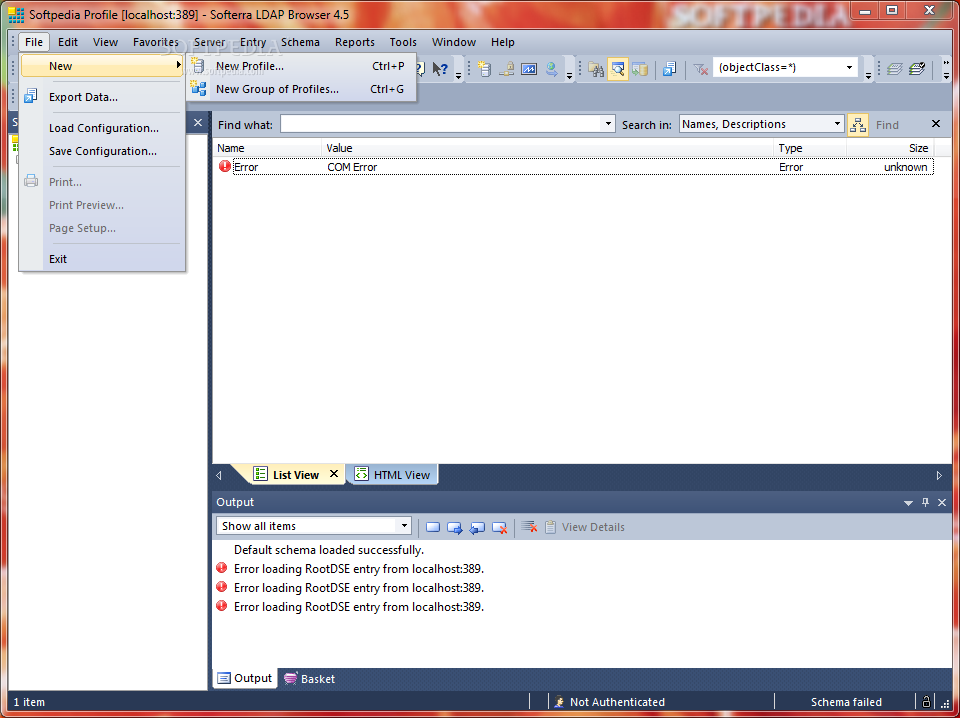Choose Export Data... in the File menu

[102, 97]
